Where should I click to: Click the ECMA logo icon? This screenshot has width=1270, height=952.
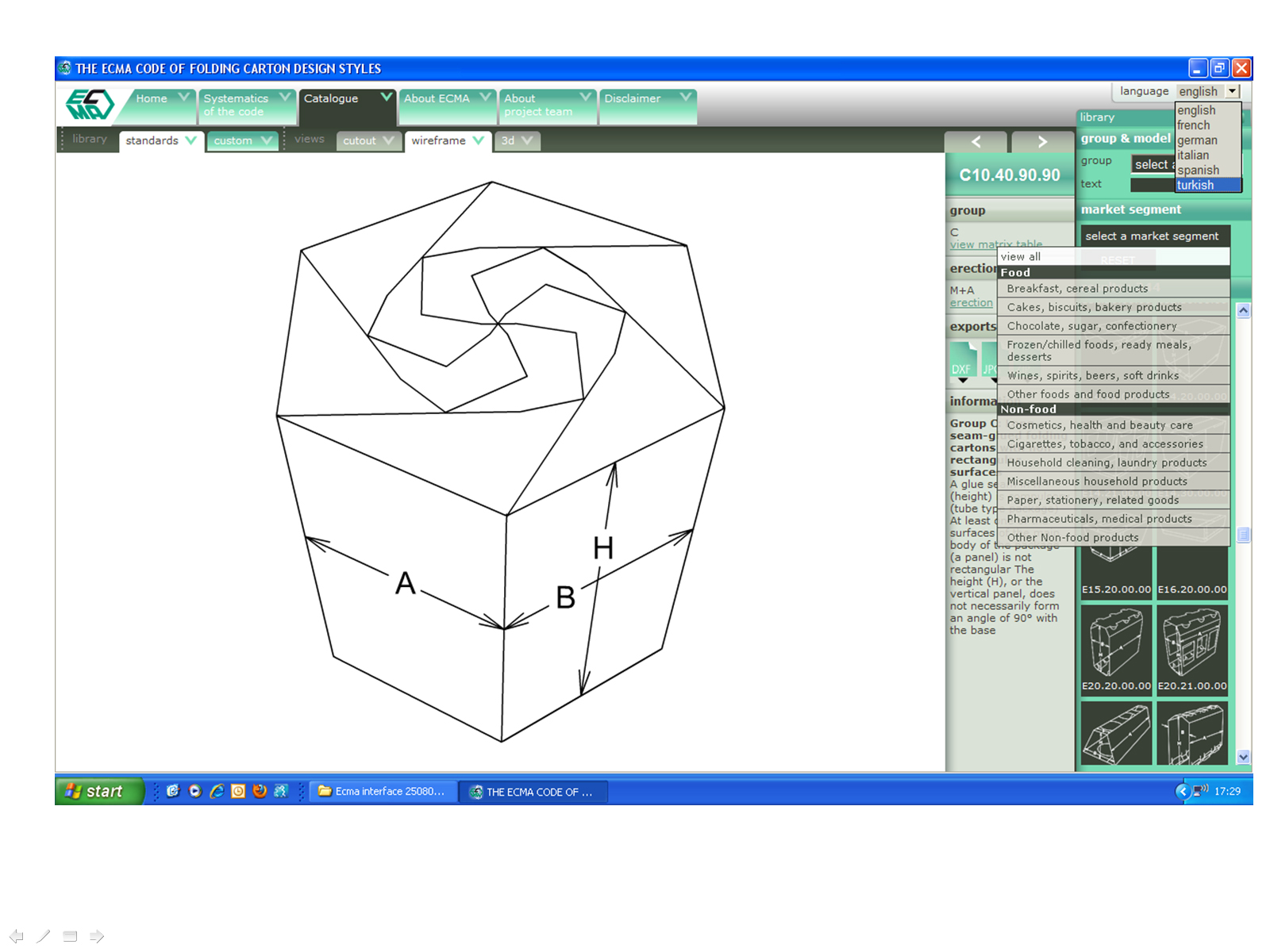coord(90,105)
